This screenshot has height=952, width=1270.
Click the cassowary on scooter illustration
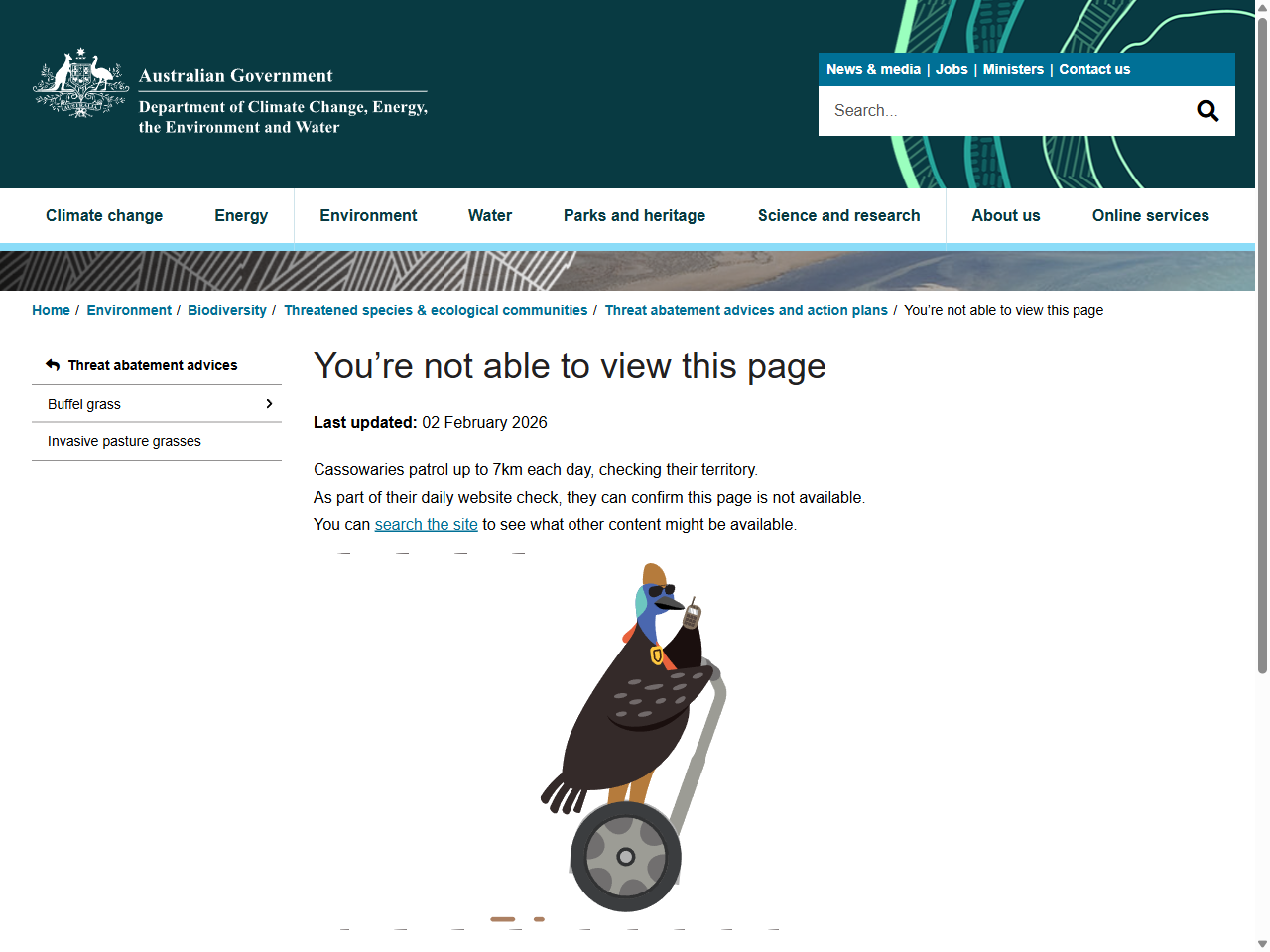[x=635, y=737]
